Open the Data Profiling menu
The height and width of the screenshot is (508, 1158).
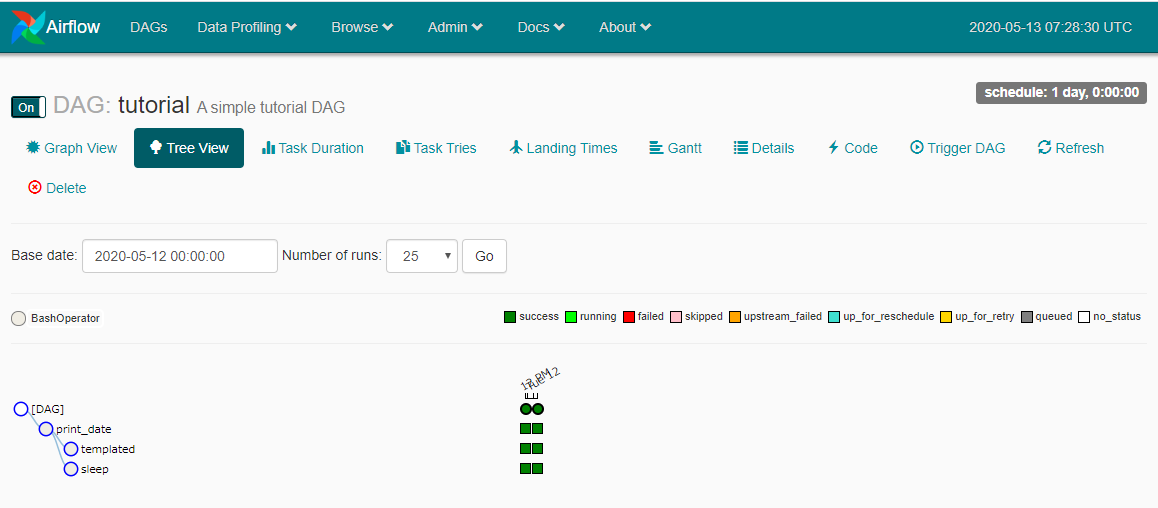(247, 27)
